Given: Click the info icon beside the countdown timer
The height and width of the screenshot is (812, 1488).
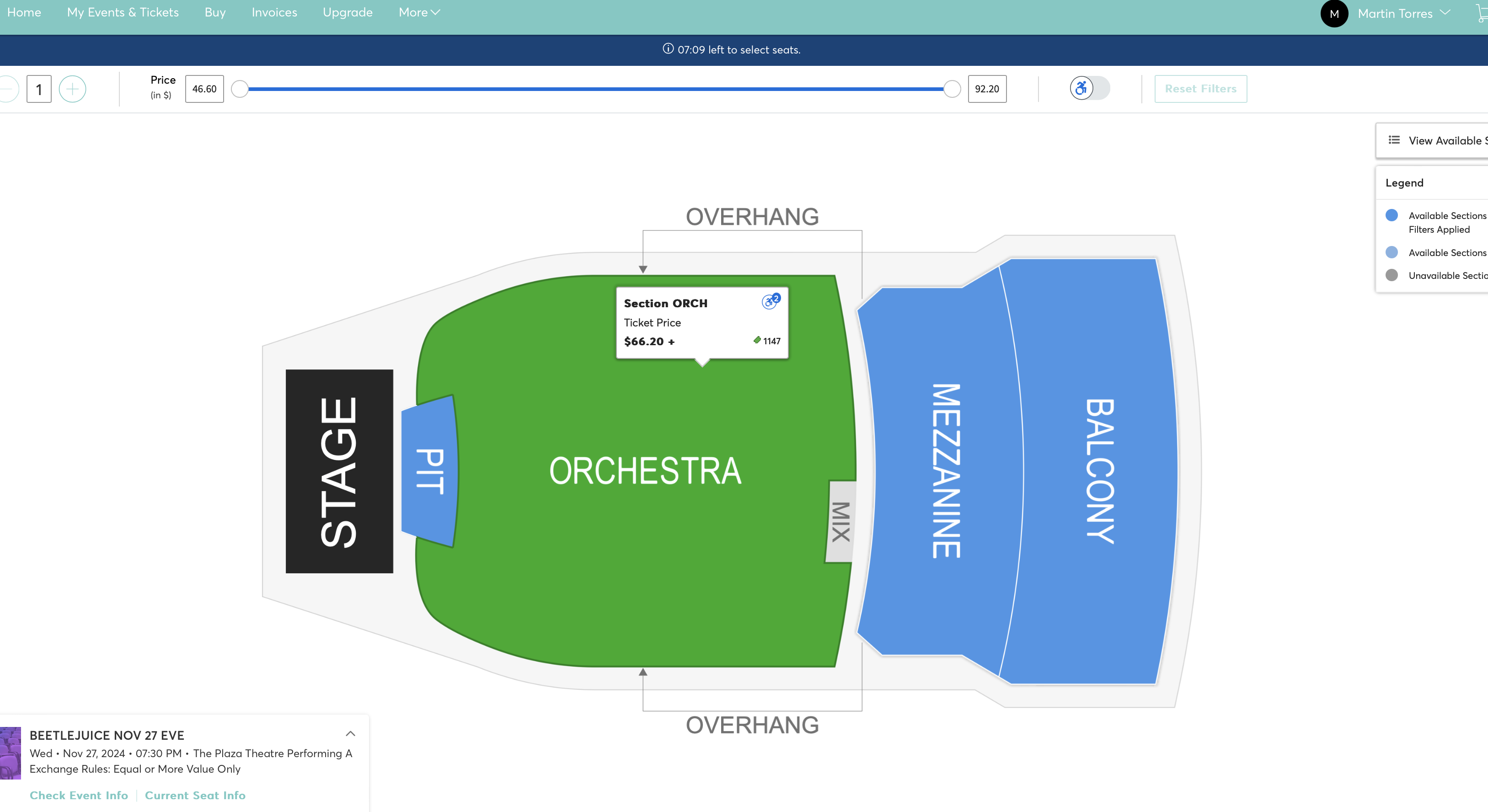Looking at the screenshot, I should [668, 49].
